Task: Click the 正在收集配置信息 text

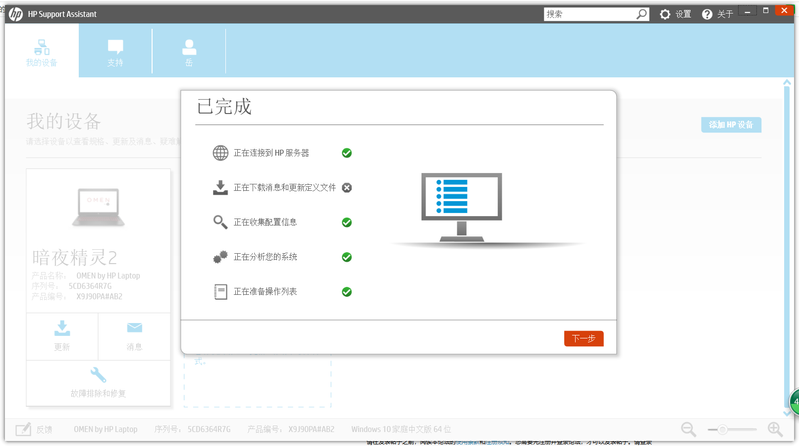Action: pos(265,222)
